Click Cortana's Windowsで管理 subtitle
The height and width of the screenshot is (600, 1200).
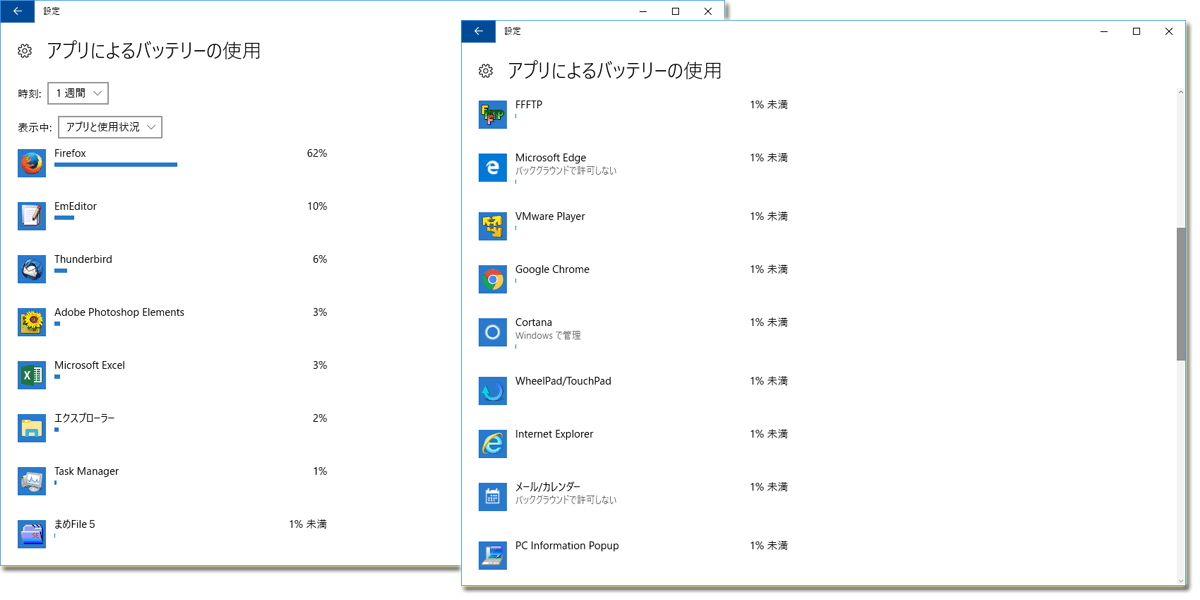[x=548, y=336]
